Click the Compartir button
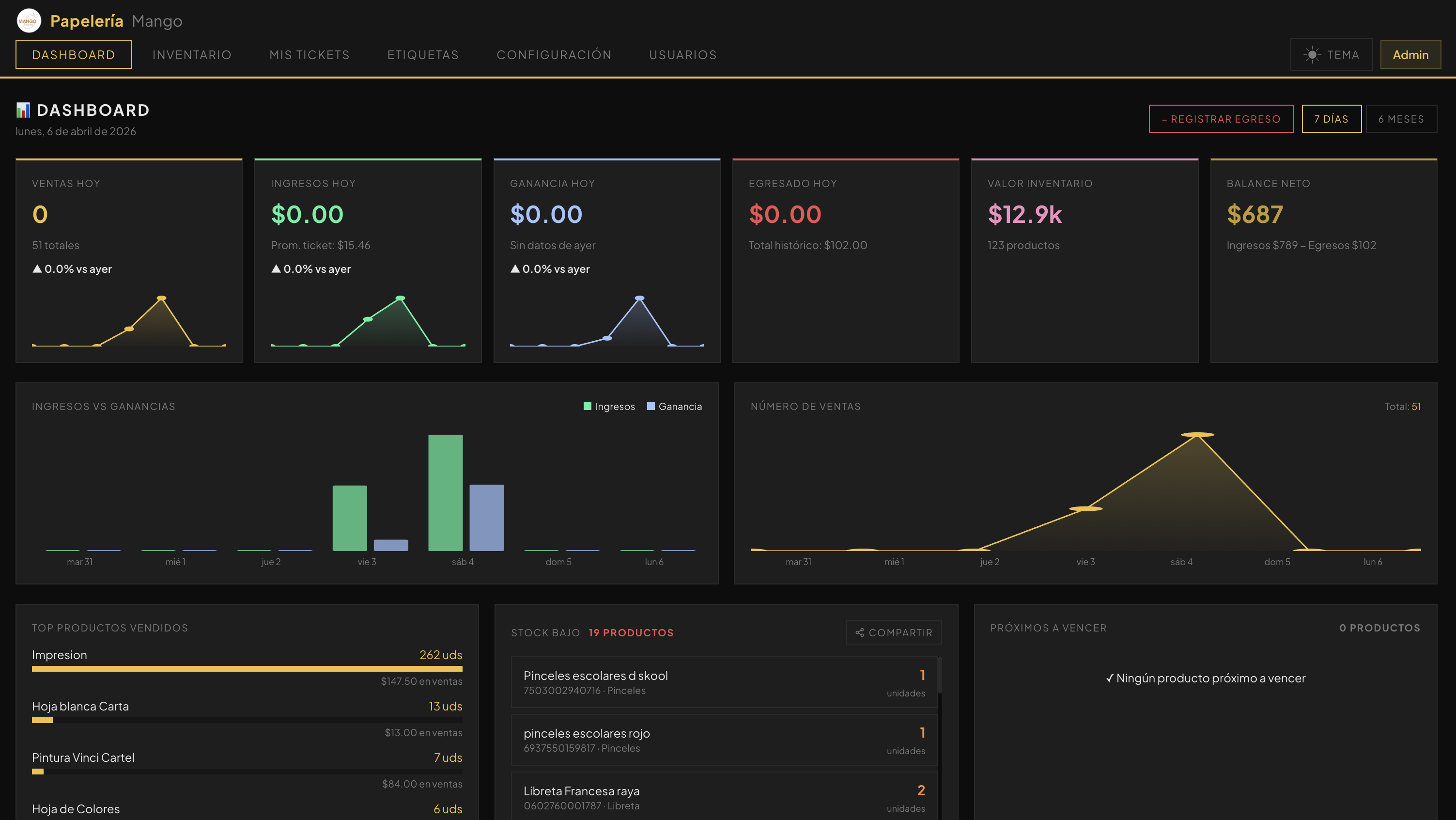 894,632
